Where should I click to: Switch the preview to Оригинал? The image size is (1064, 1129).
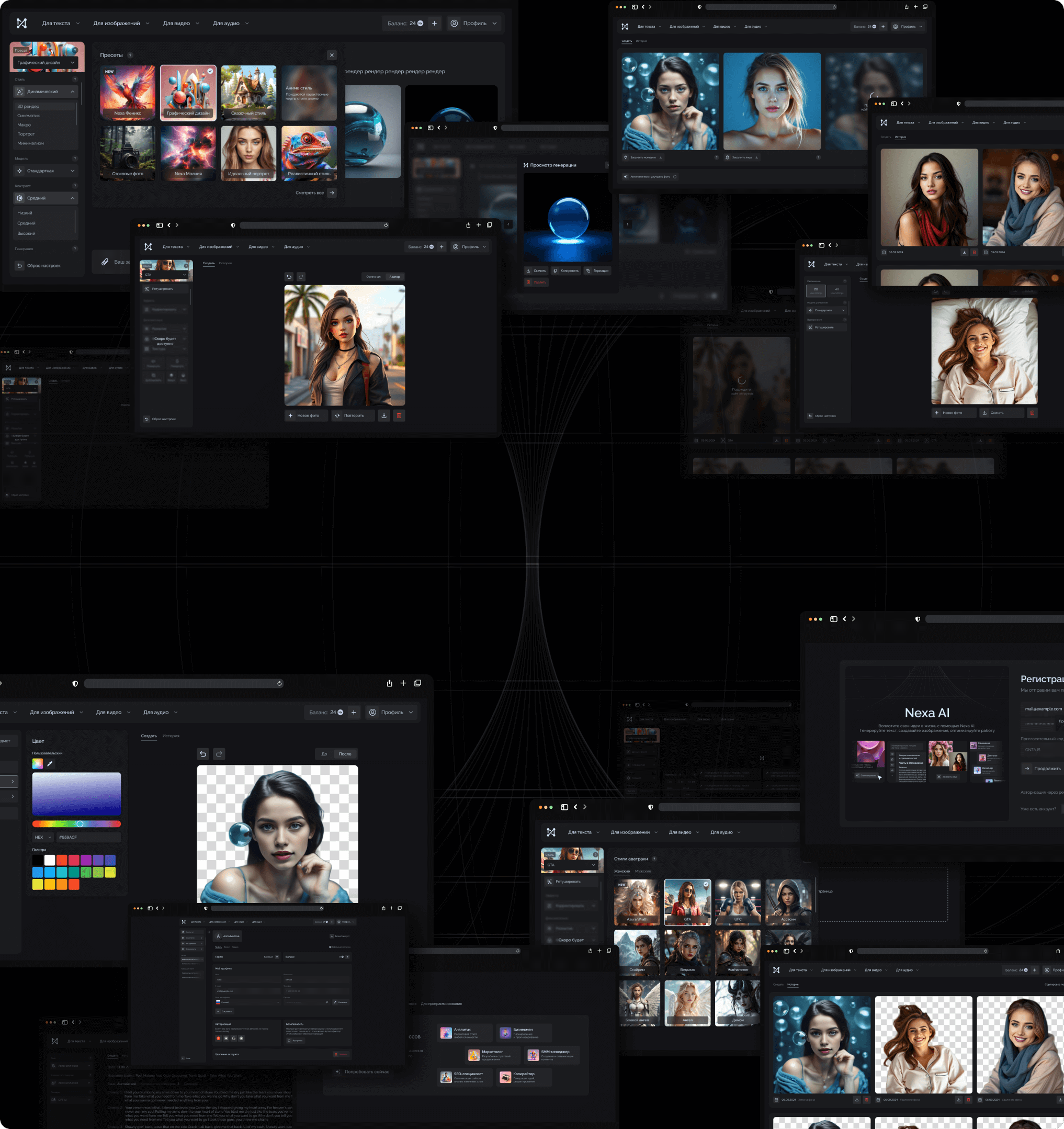373,277
